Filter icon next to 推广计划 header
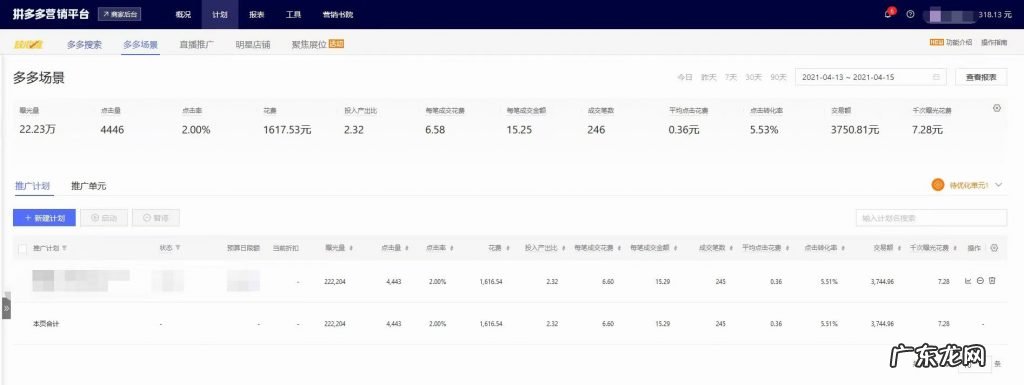The height and width of the screenshot is (385, 1024). pyautogui.click(x=64, y=248)
